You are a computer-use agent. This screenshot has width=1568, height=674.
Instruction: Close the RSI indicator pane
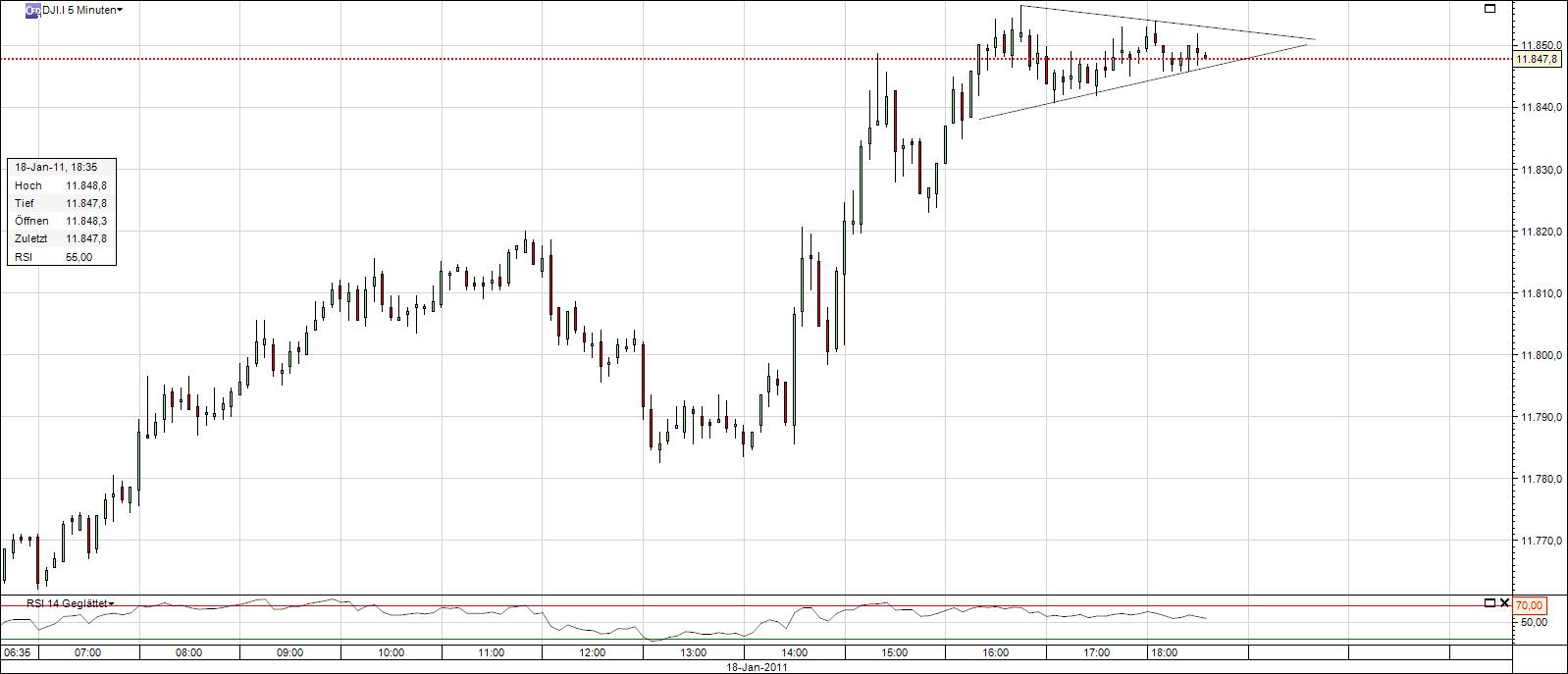(x=1504, y=603)
